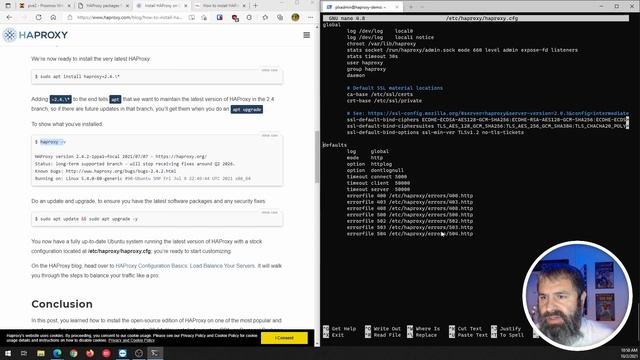The width and height of the screenshot is (640, 360).
Task: Close the HAProxy packages tab
Action: tap(127, 6)
